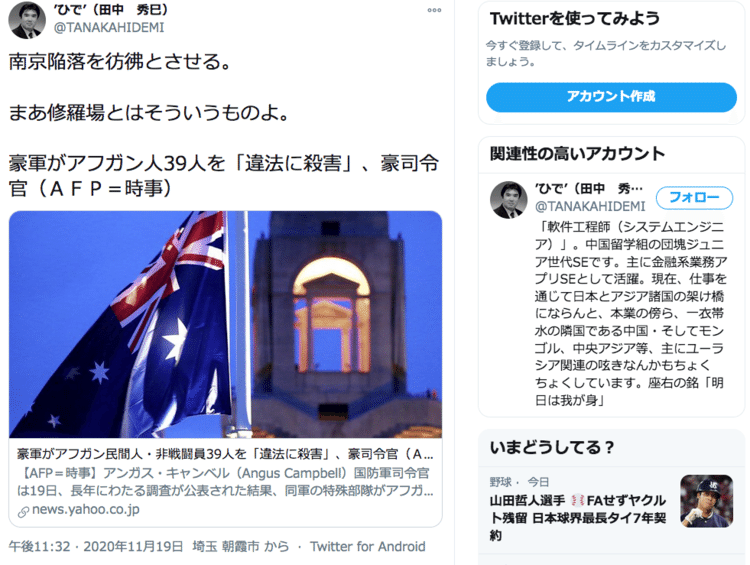The width and height of the screenshot is (750, 565).
Task: Click the baseball emoji in the trending headline
Action: pyautogui.click(x=578, y=501)
